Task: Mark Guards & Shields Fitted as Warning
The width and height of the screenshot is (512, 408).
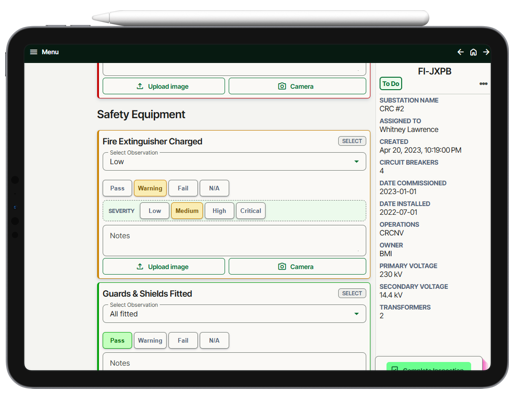Action: point(150,341)
